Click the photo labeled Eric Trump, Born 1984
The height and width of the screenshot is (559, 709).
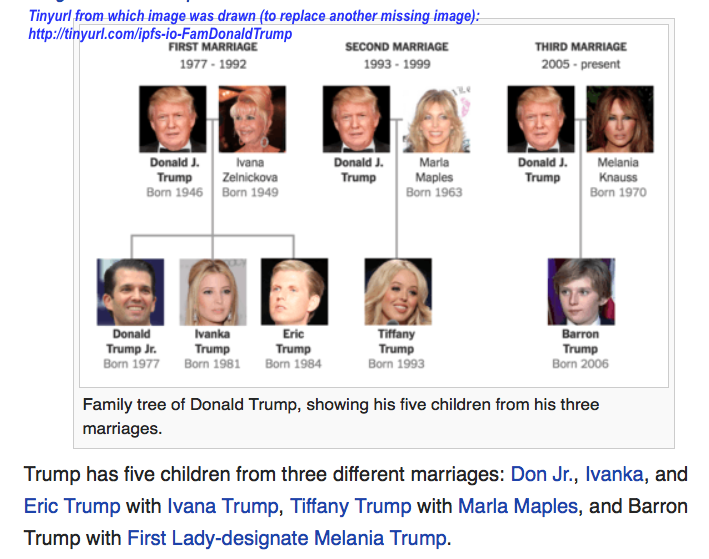click(293, 291)
